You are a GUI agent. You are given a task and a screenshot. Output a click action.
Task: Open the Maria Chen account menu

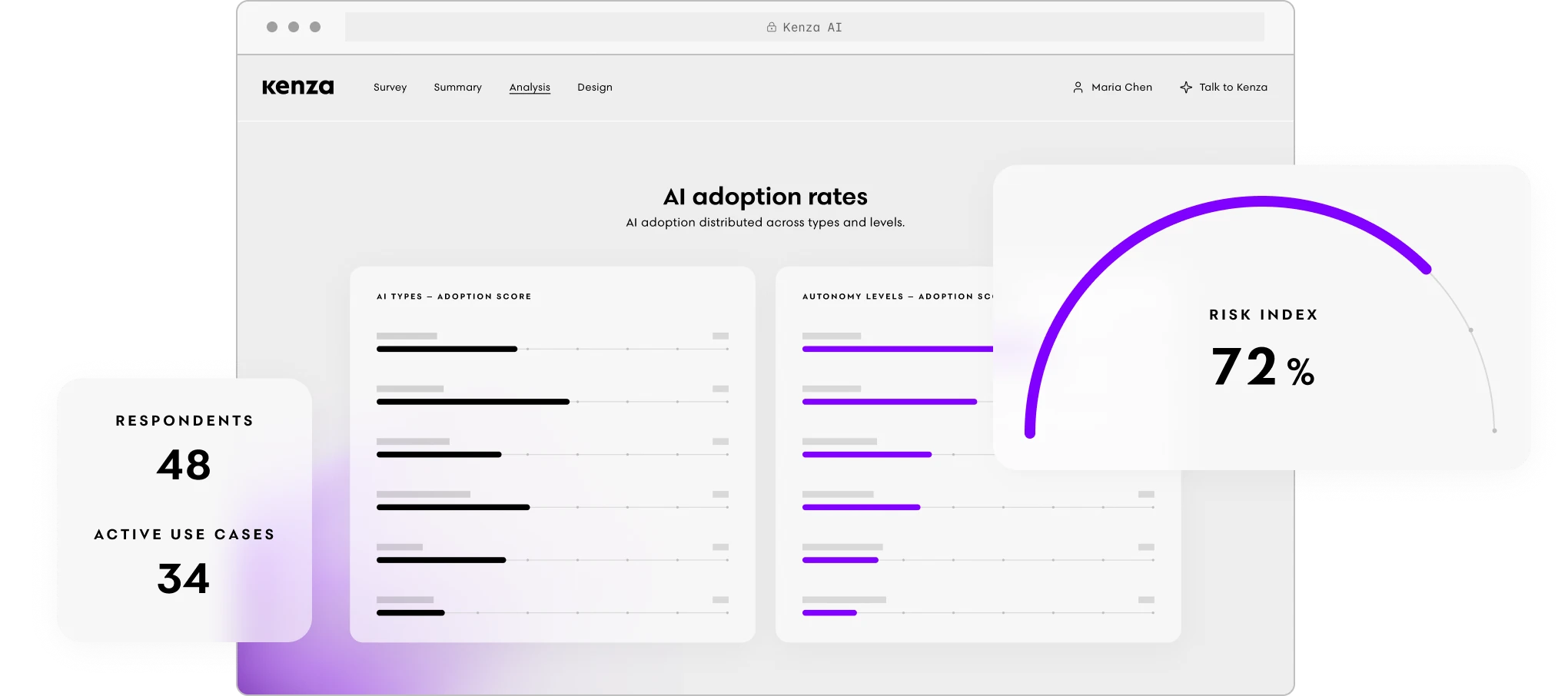[1112, 88]
